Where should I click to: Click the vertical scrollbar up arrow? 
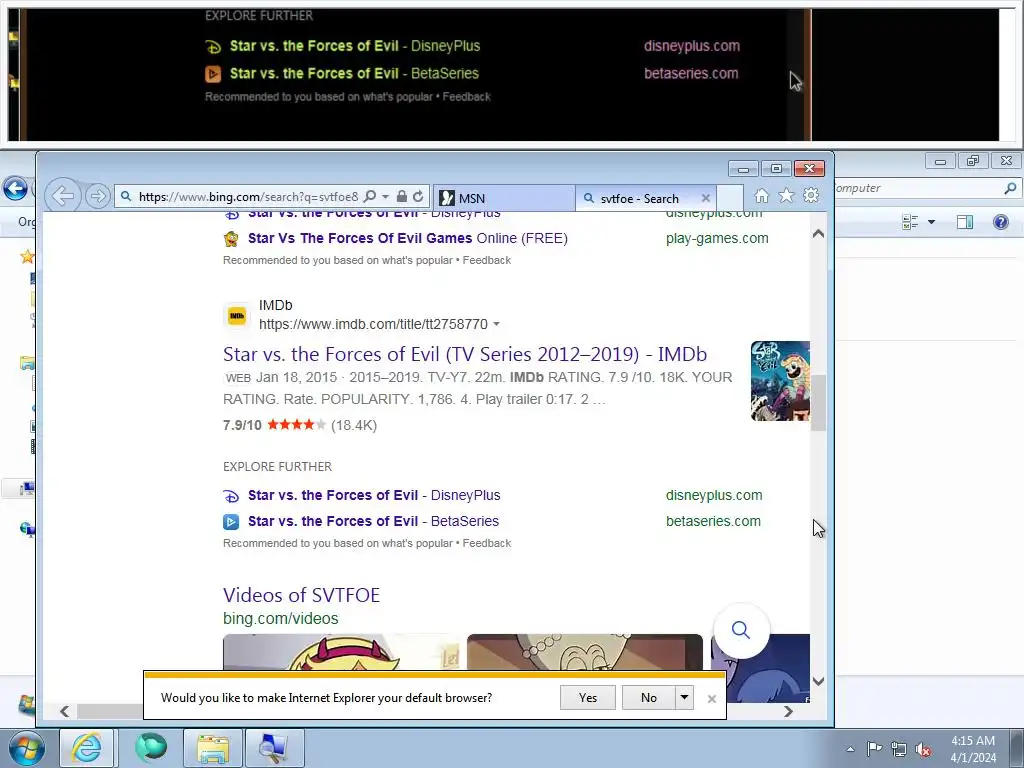tap(818, 233)
